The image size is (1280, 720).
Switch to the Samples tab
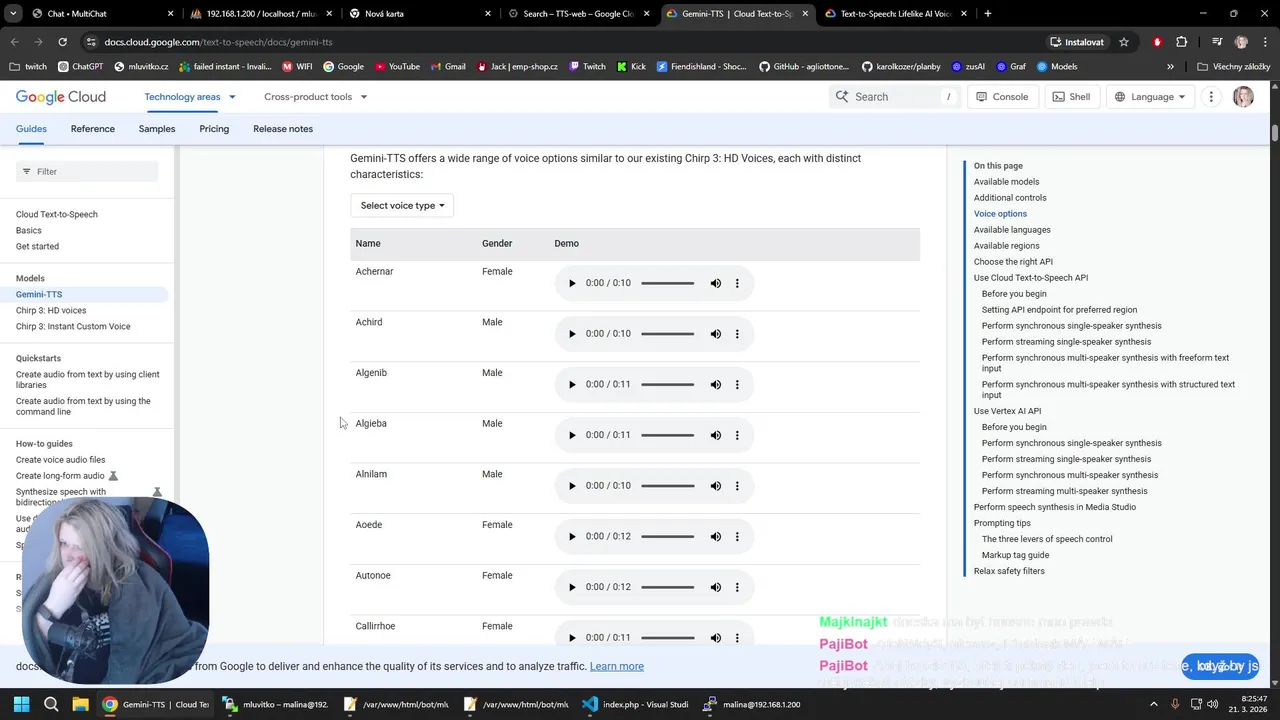pyautogui.click(x=157, y=129)
